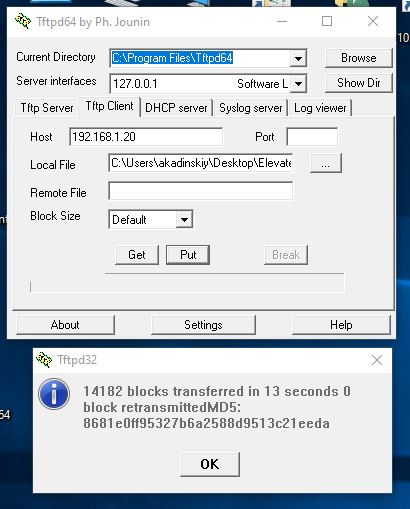The width and height of the screenshot is (410, 509).
Task: Click the blue information icon in dialog
Action: 54,394
